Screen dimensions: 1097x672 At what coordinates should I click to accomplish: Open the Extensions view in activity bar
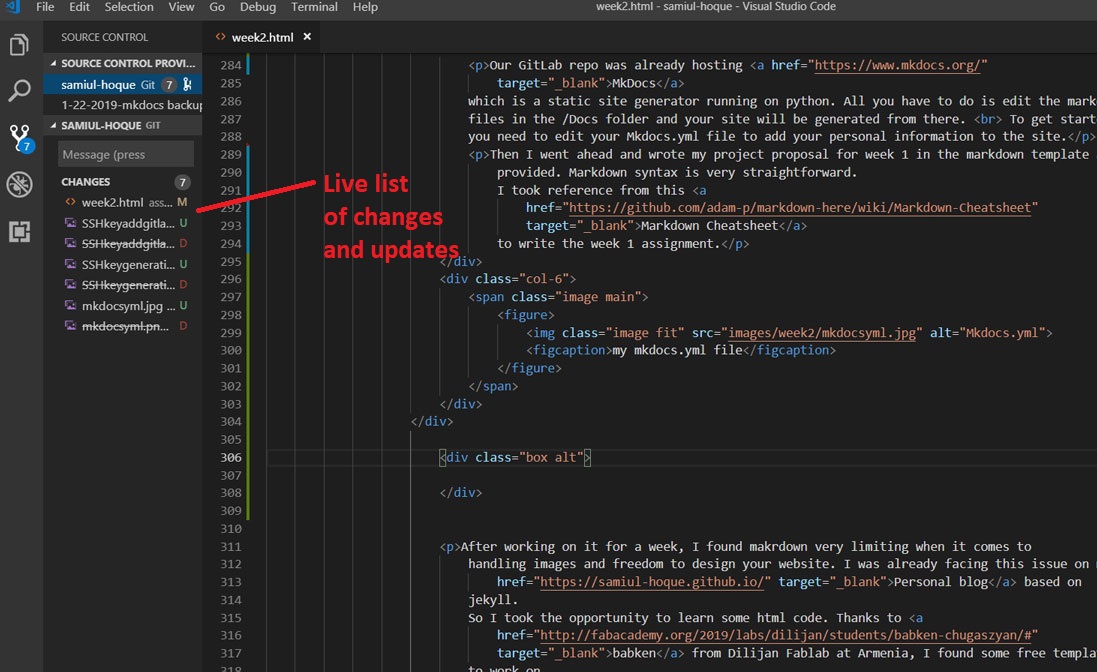[20, 231]
